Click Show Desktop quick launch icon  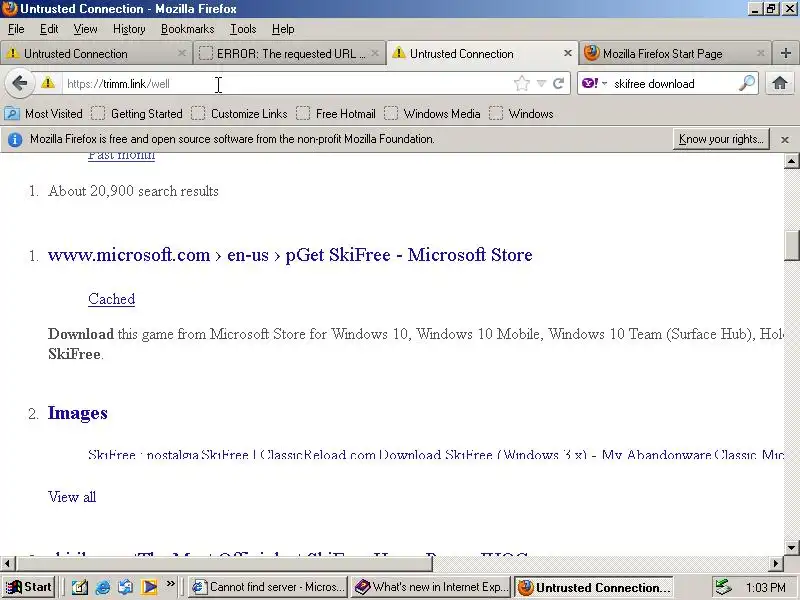(80, 587)
